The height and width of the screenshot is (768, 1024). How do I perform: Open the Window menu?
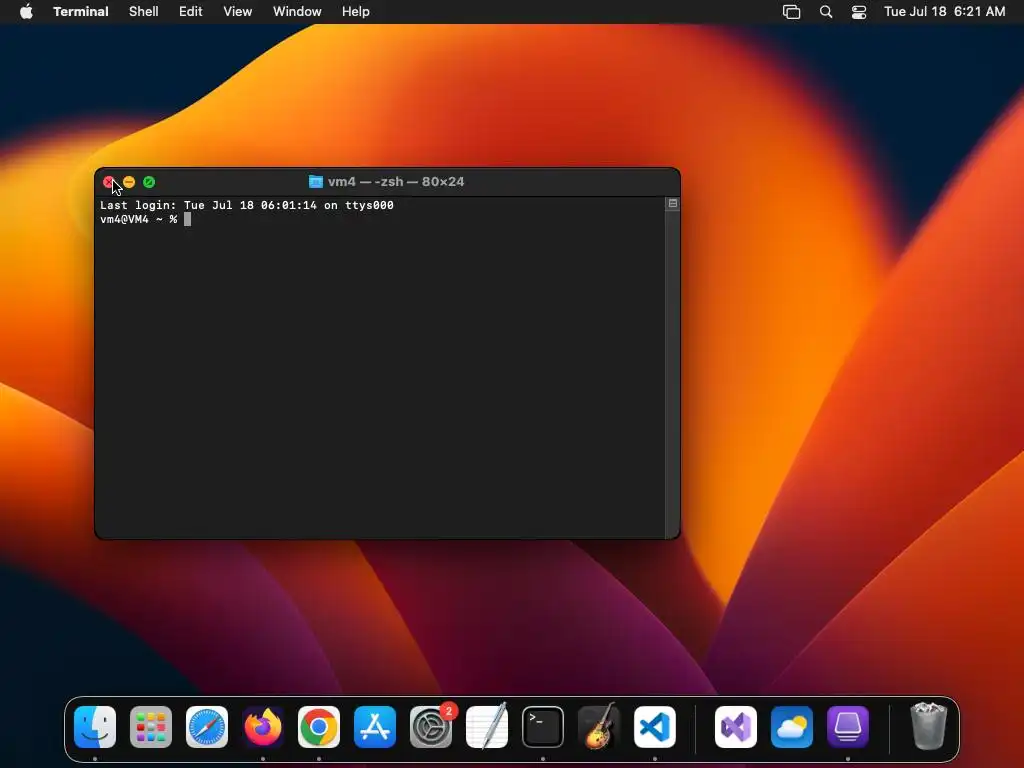pos(297,12)
